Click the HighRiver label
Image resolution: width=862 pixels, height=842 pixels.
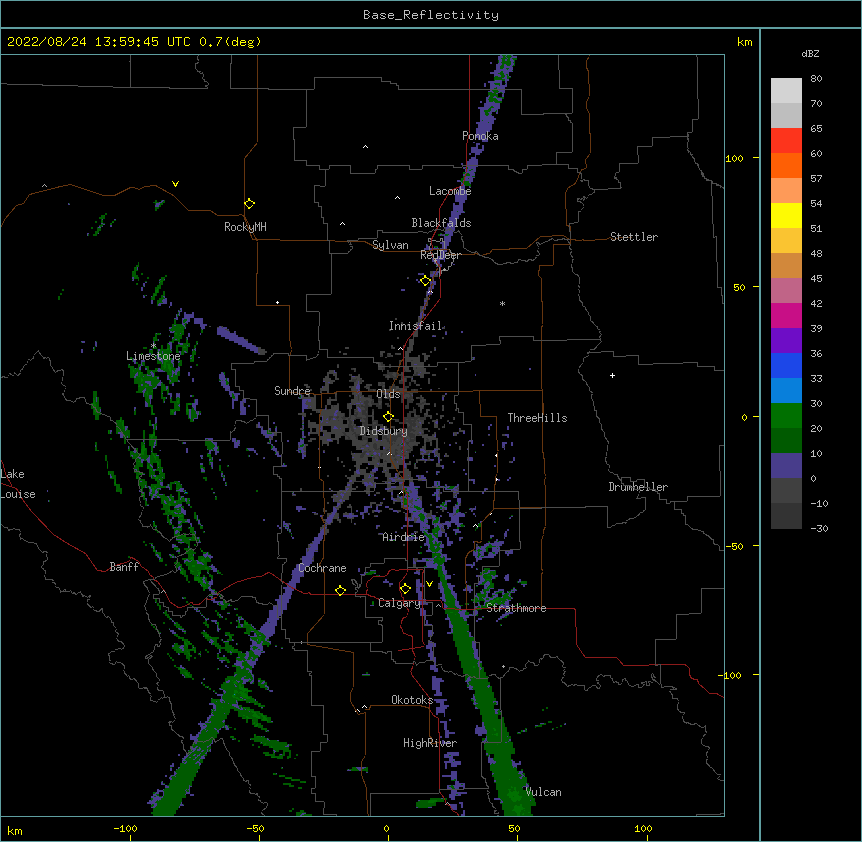(430, 743)
